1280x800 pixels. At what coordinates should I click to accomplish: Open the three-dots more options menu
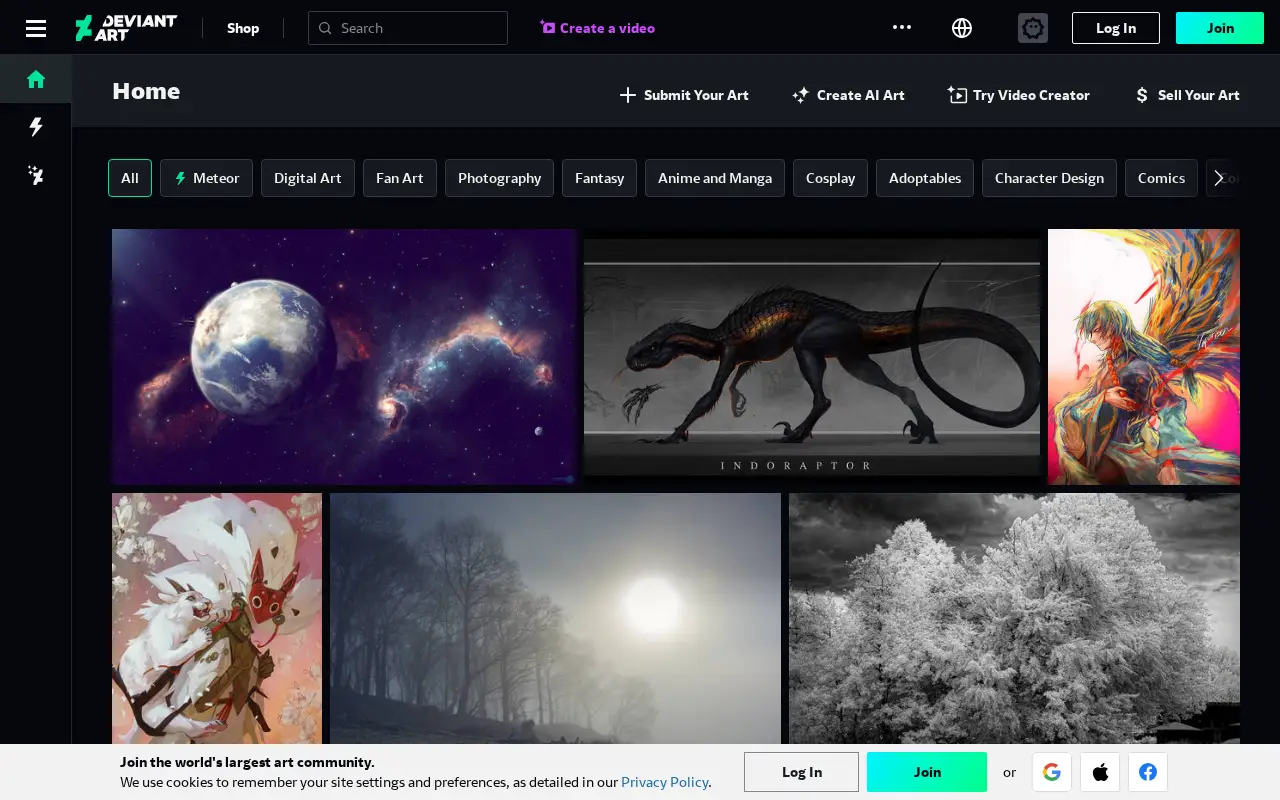point(902,27)
